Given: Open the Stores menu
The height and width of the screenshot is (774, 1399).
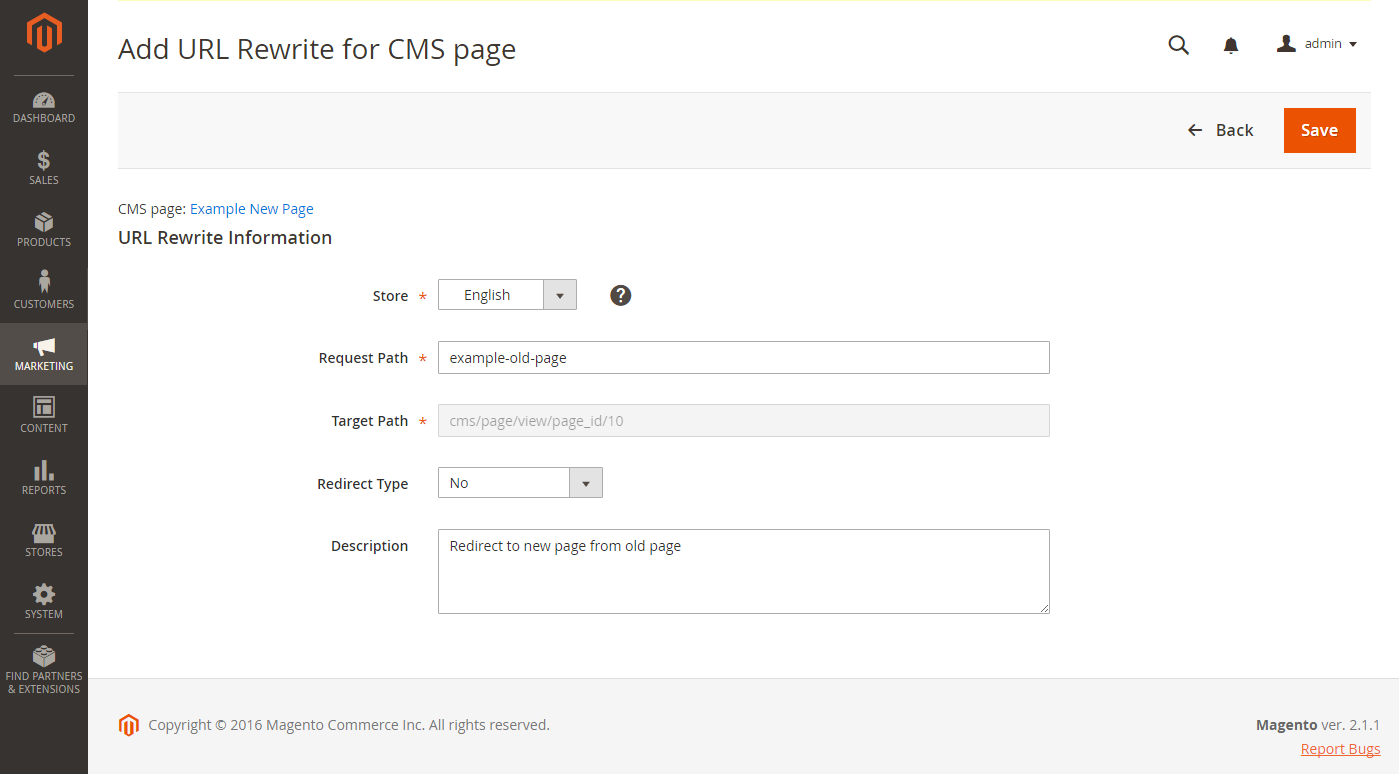Looking at the screenshot, I should click(44, 540).
